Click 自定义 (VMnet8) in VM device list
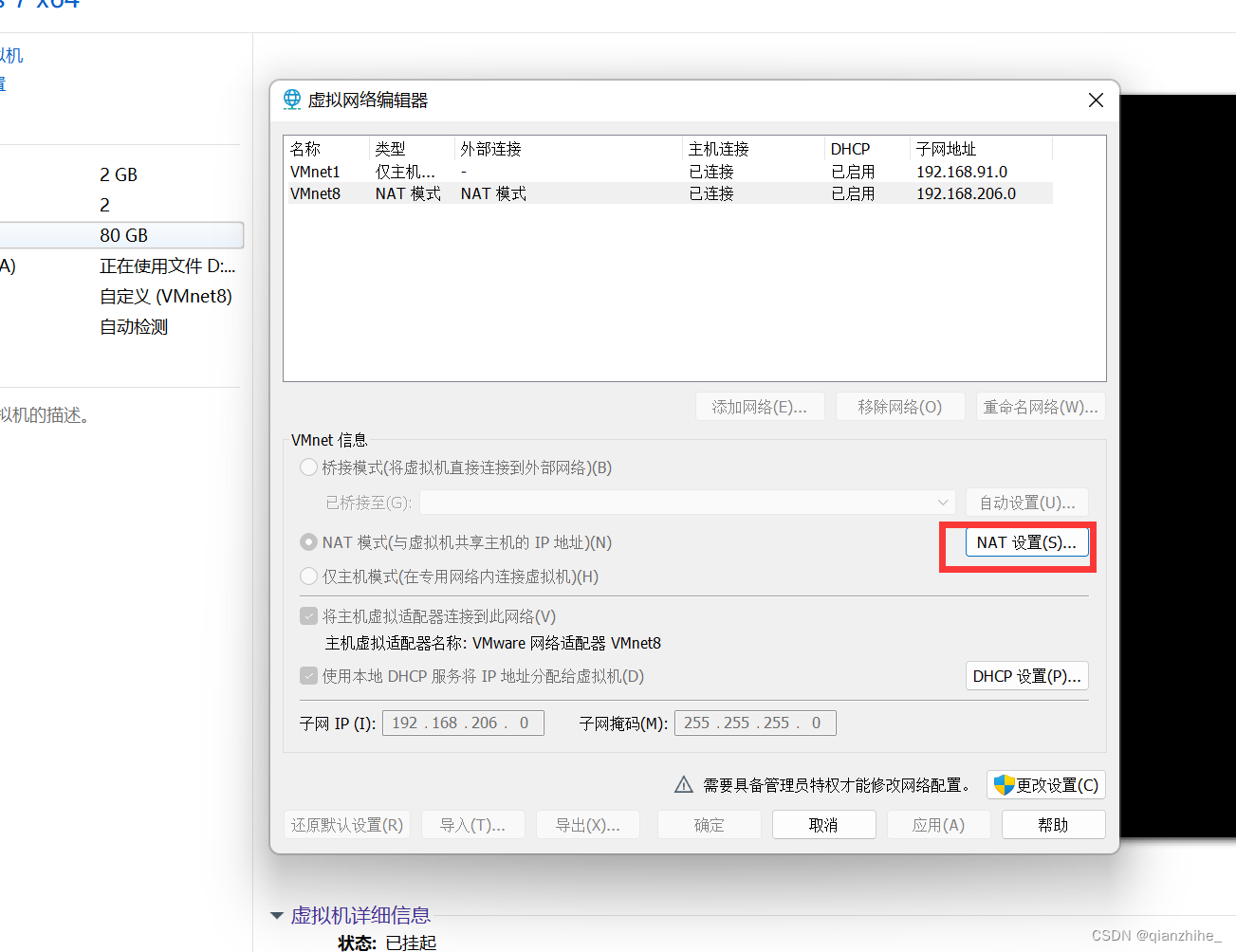This screenshot has width=1236, height=952. pyautogui.click(x=166, y=296)
